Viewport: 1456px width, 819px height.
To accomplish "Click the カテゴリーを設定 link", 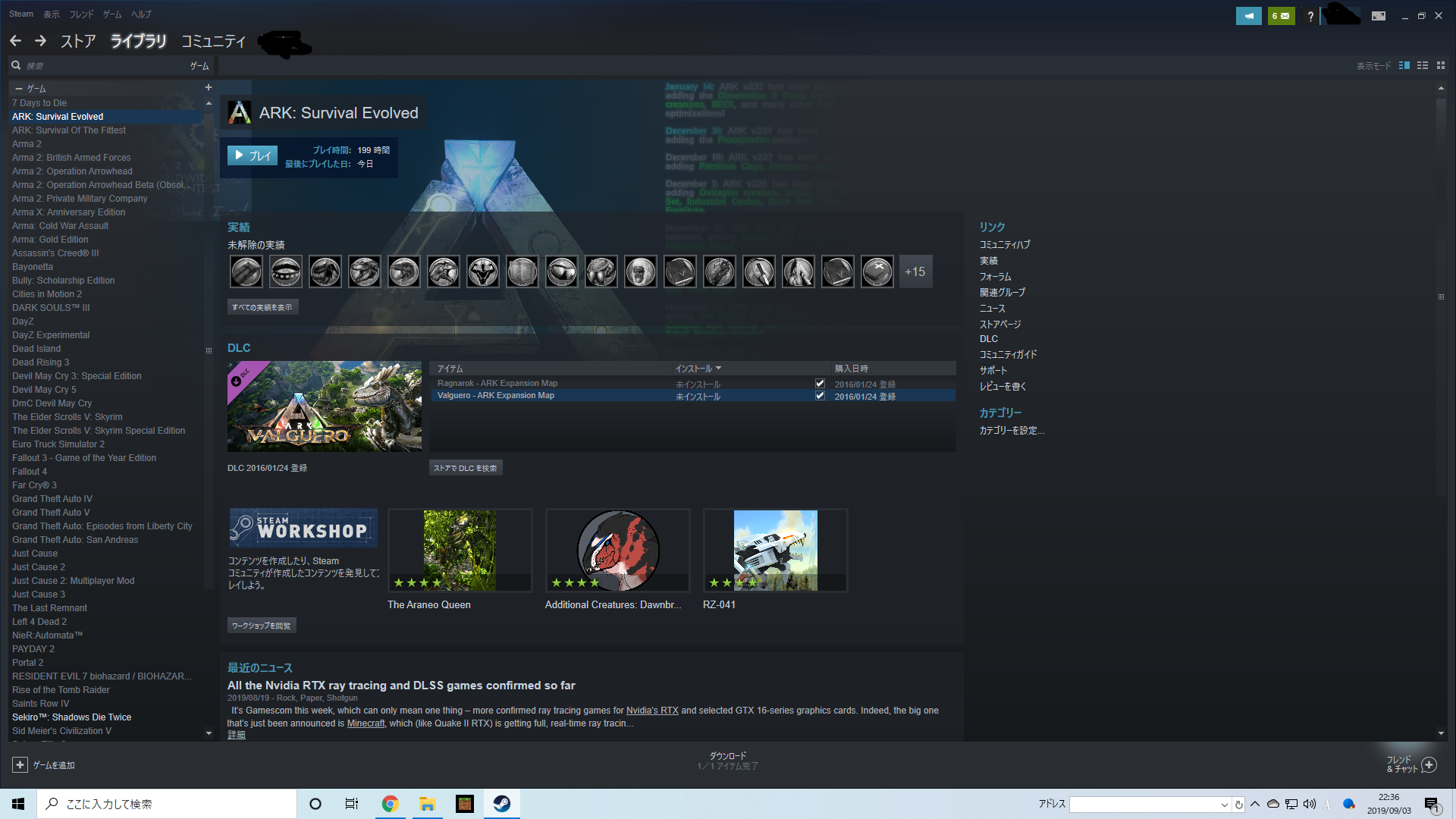I will coord(1012,431).
